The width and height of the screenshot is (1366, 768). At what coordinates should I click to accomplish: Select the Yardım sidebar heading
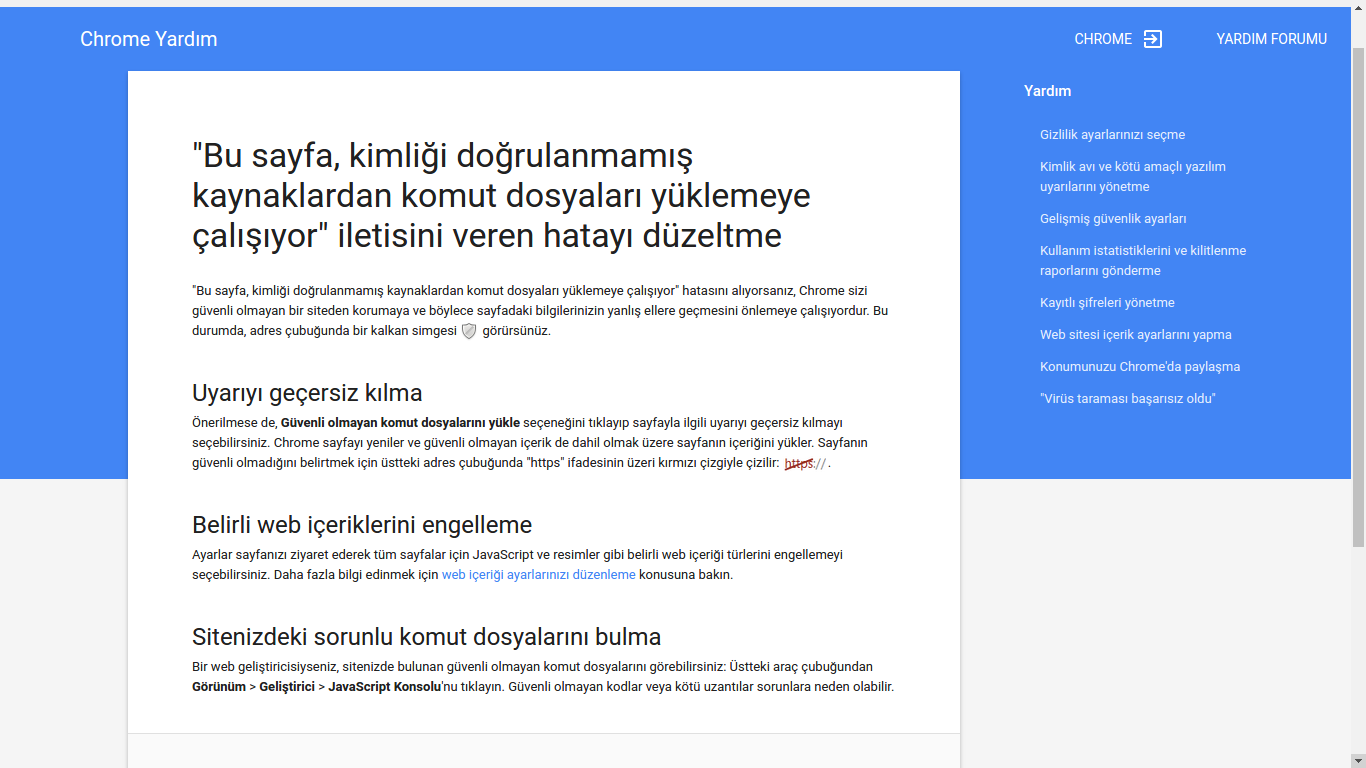click(x=1047, y=91)
